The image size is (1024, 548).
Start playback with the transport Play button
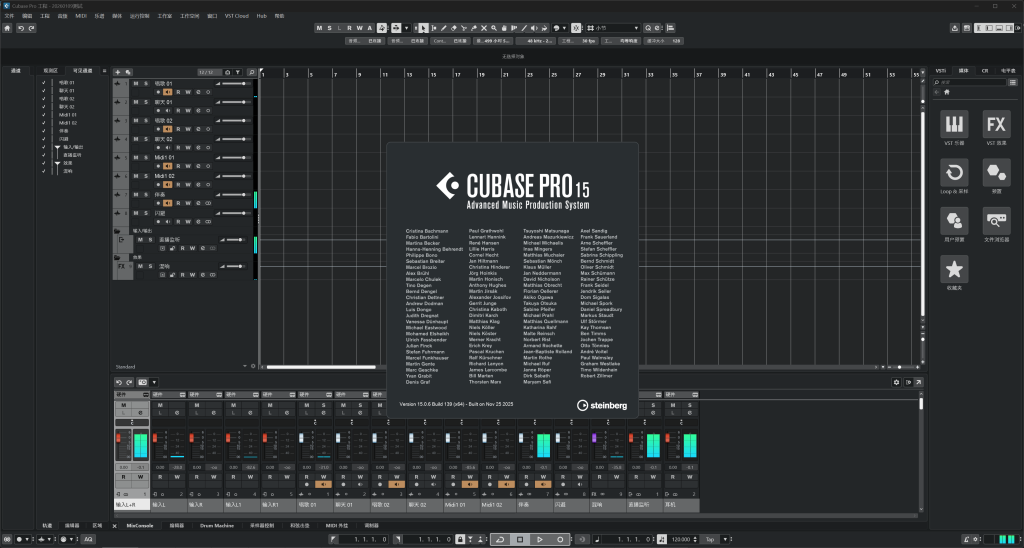(539, 540)
